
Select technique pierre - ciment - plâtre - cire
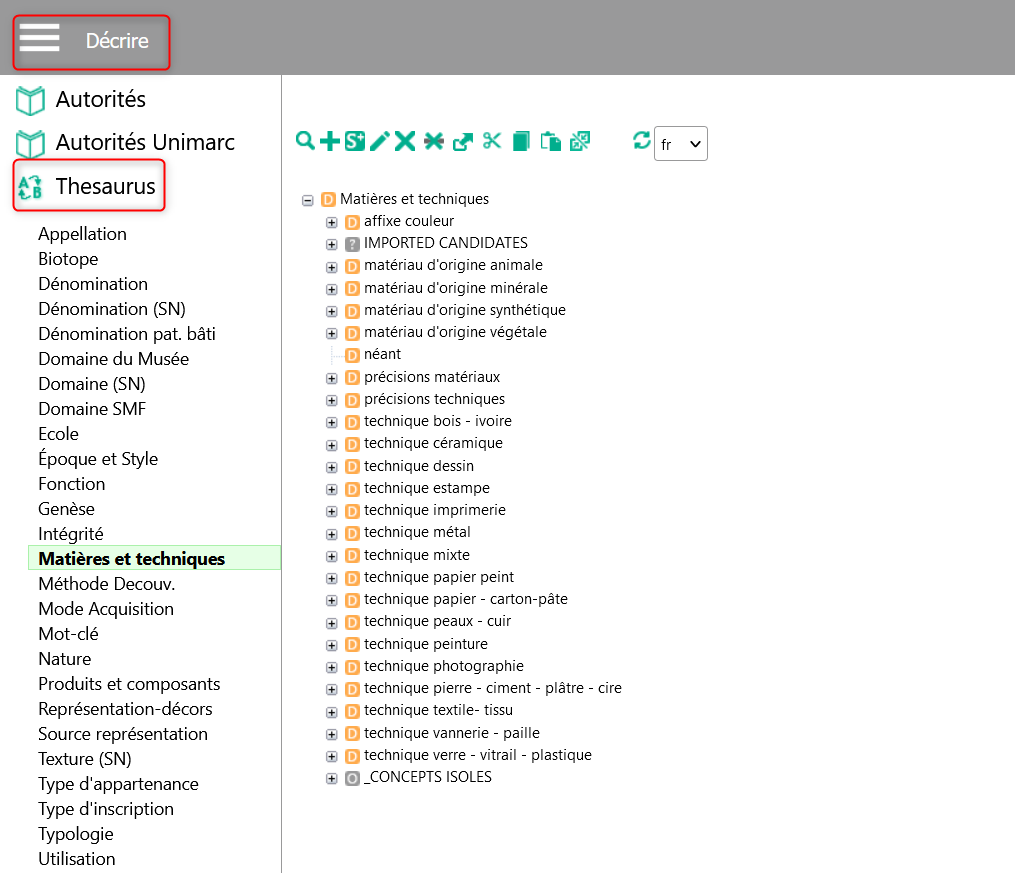(493, 688)
